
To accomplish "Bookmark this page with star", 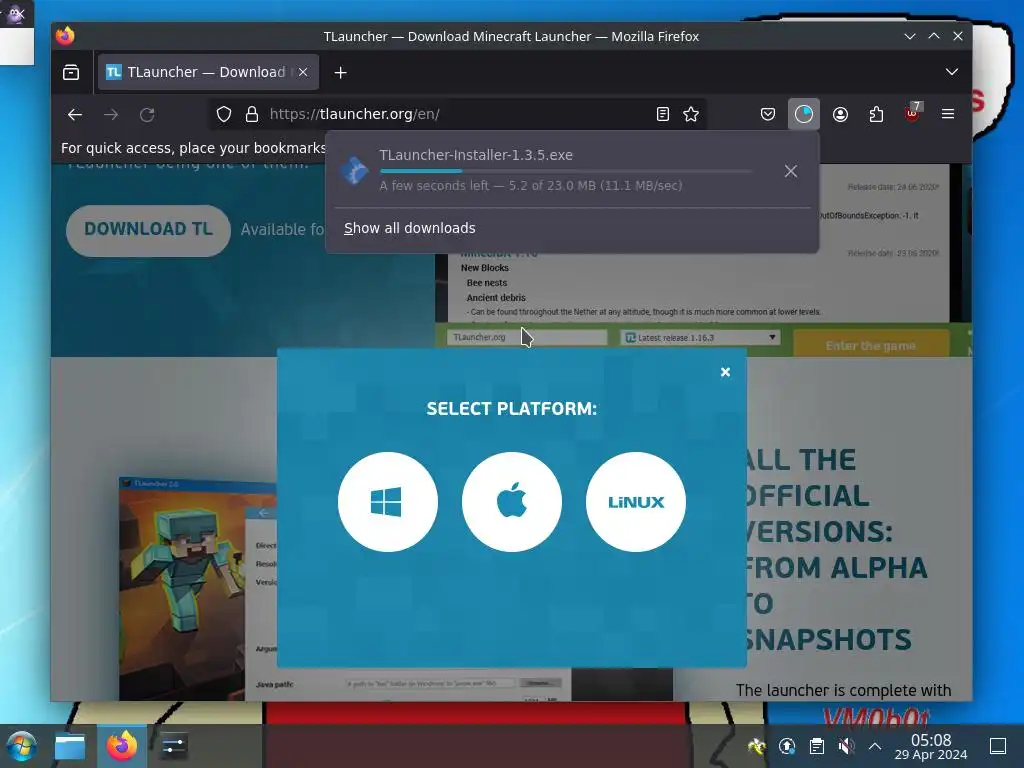I will pos(691,114).
